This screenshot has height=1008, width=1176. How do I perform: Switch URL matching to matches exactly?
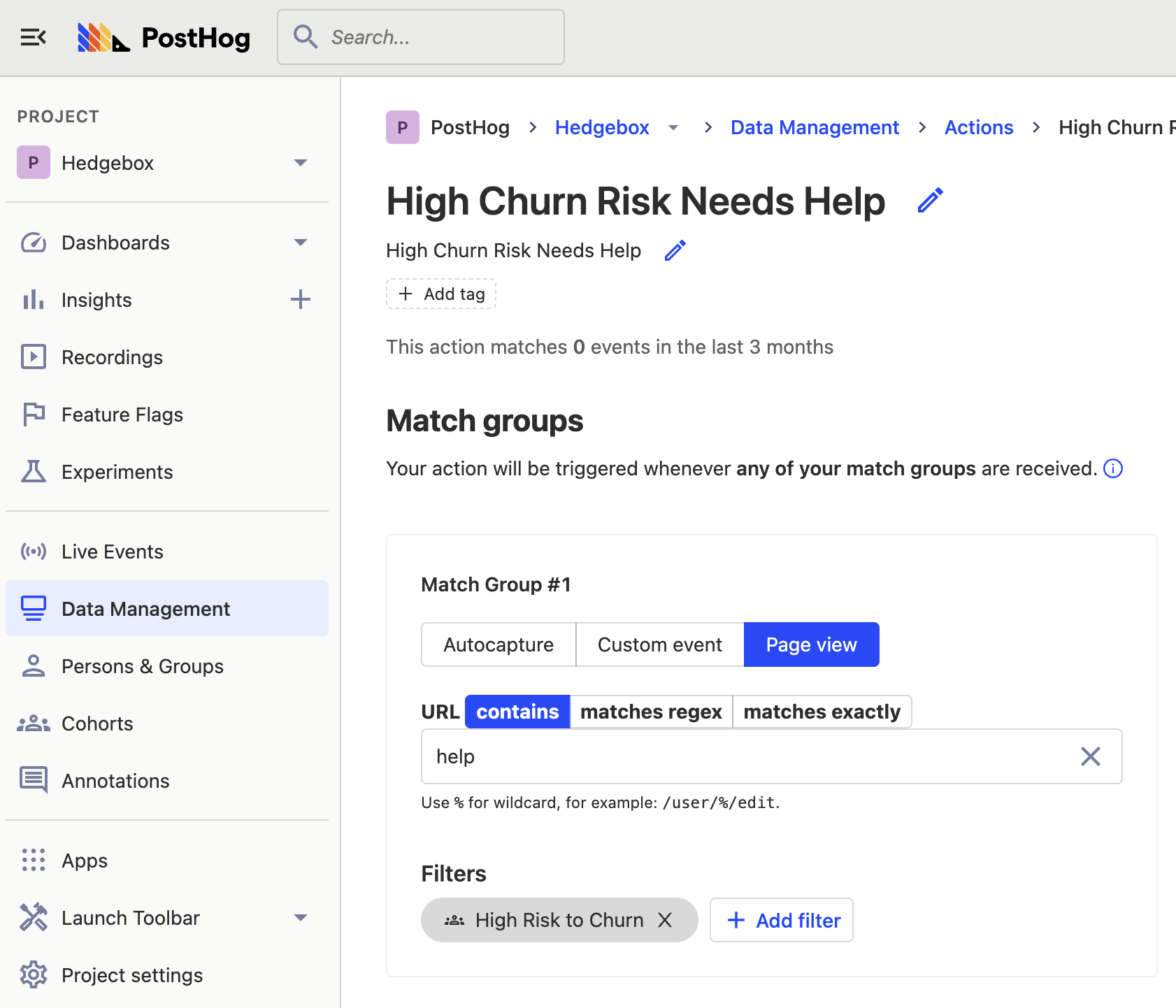pyautogui.click(x=822, y=711)
